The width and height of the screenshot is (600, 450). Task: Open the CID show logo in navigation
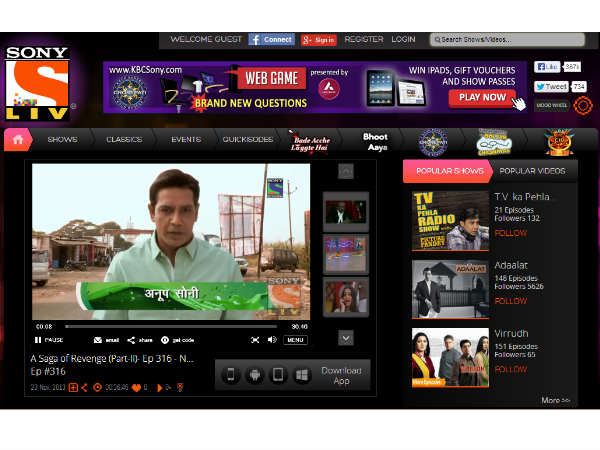pos(559,142)
